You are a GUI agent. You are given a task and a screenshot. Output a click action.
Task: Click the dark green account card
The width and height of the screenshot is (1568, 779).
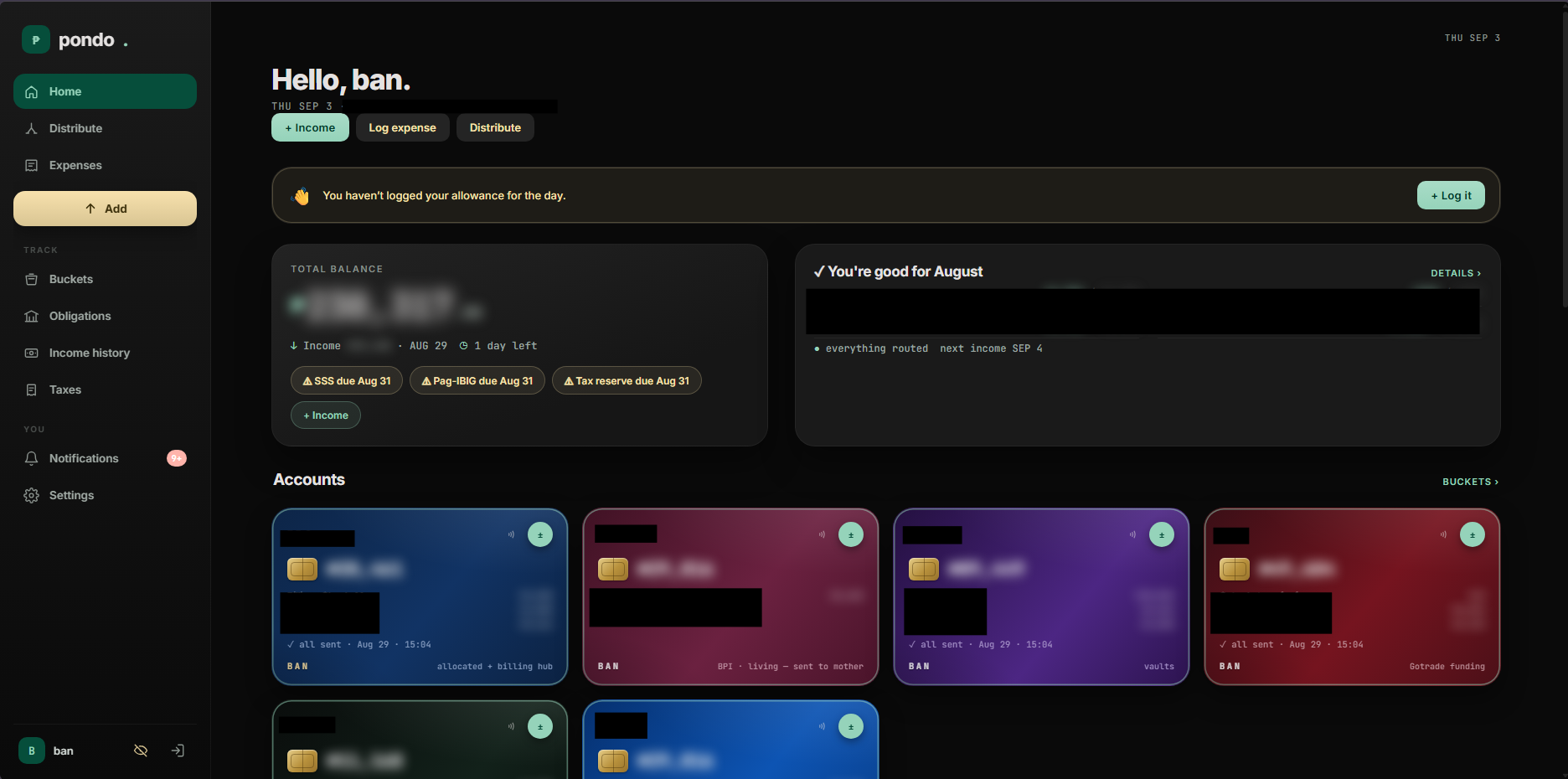click(420, 740)
